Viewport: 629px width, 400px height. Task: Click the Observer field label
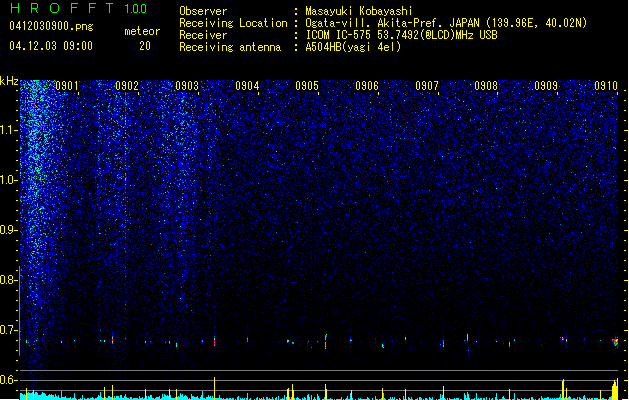203,11
